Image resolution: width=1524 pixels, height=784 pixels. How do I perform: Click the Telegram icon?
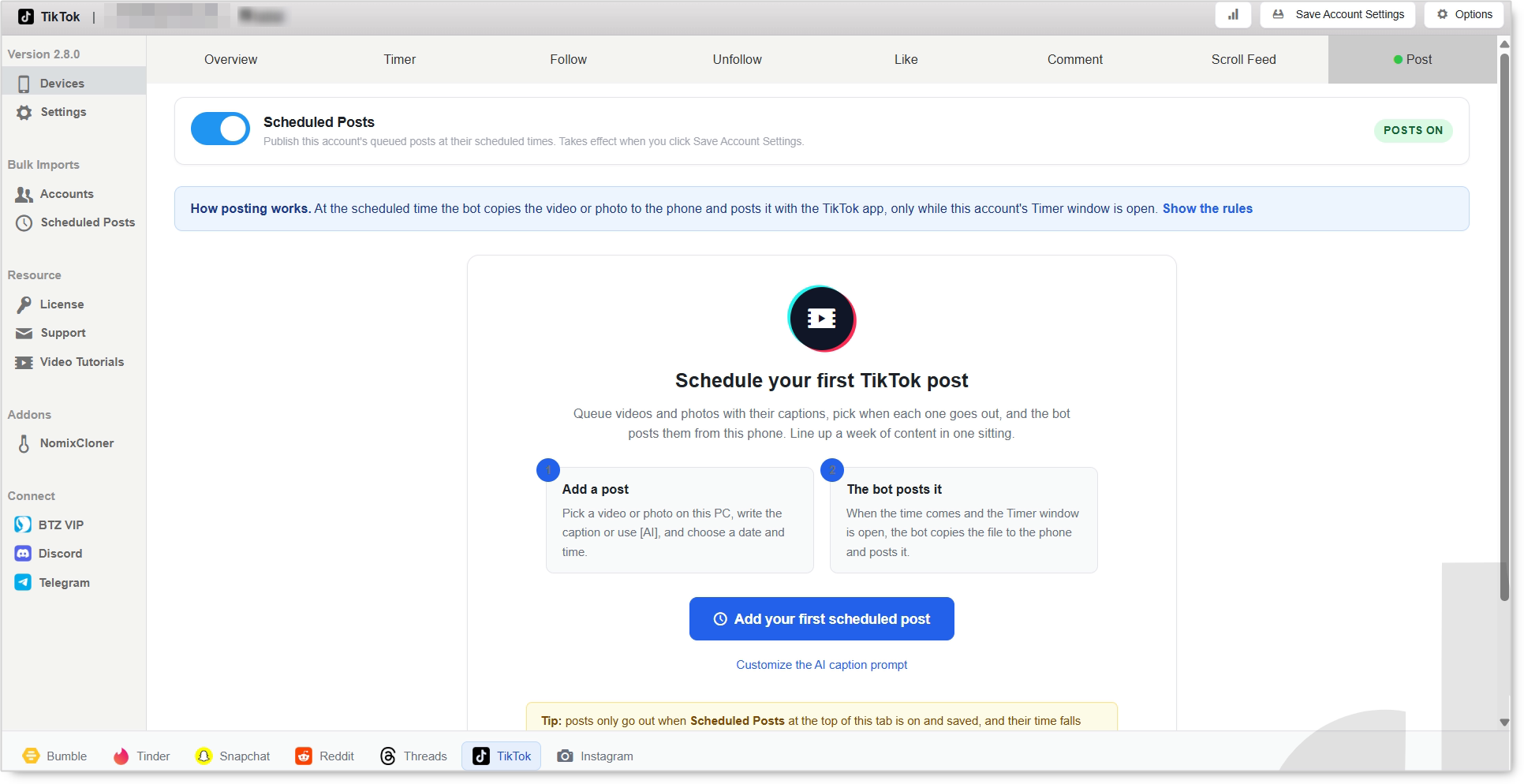pyautogui.click(x=23, y=583)
